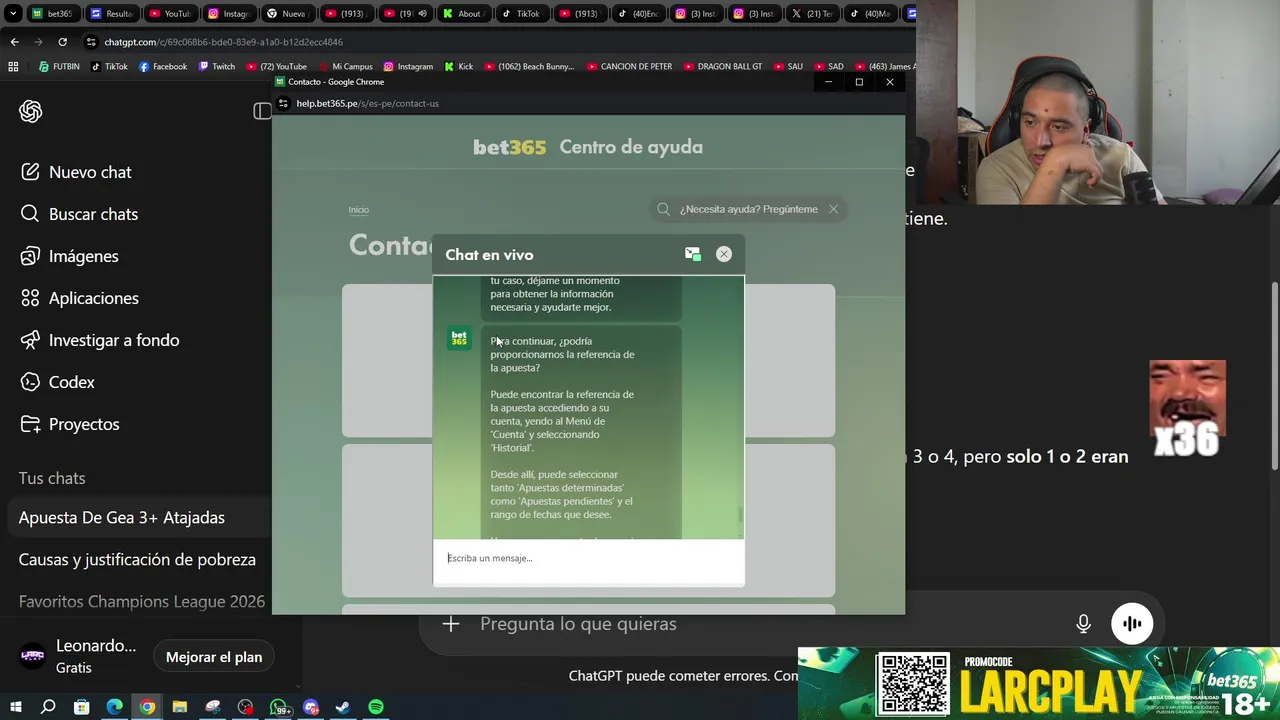Focus the 'Pregunta lo que quieras' input
The height and width of the screenshot is (720, 1280).
[578, 624]
